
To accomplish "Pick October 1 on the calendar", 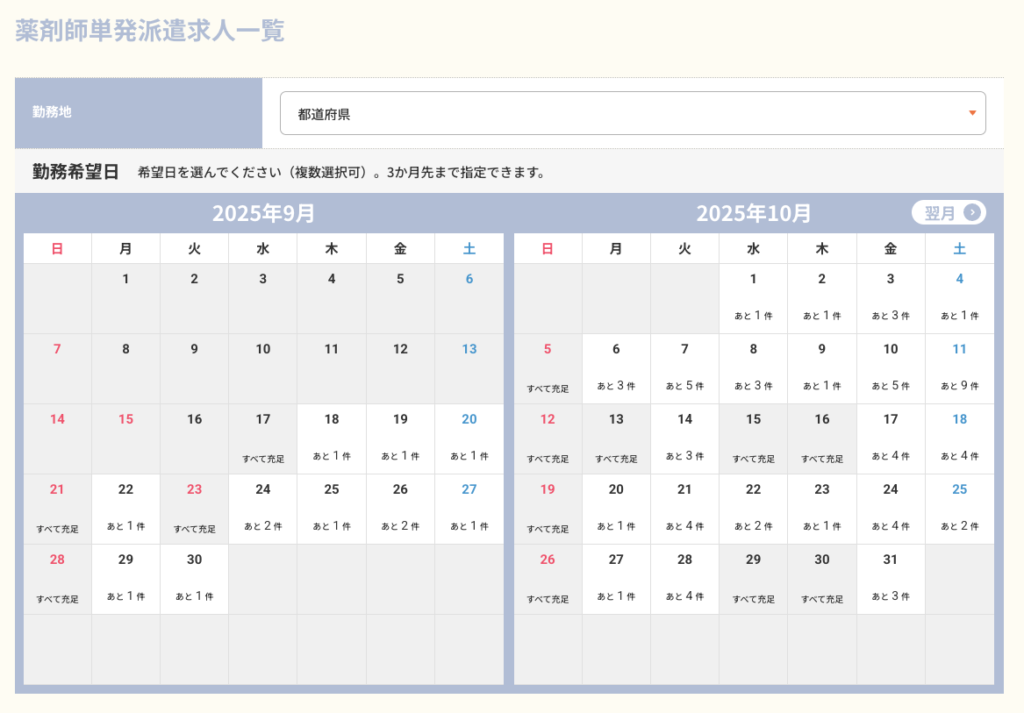I will tap(753, 298).
